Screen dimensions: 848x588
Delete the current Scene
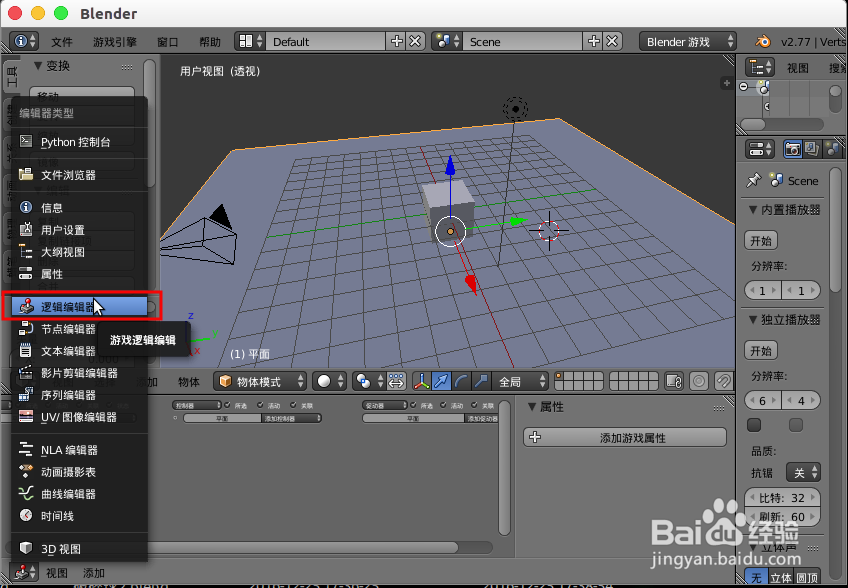612,41
